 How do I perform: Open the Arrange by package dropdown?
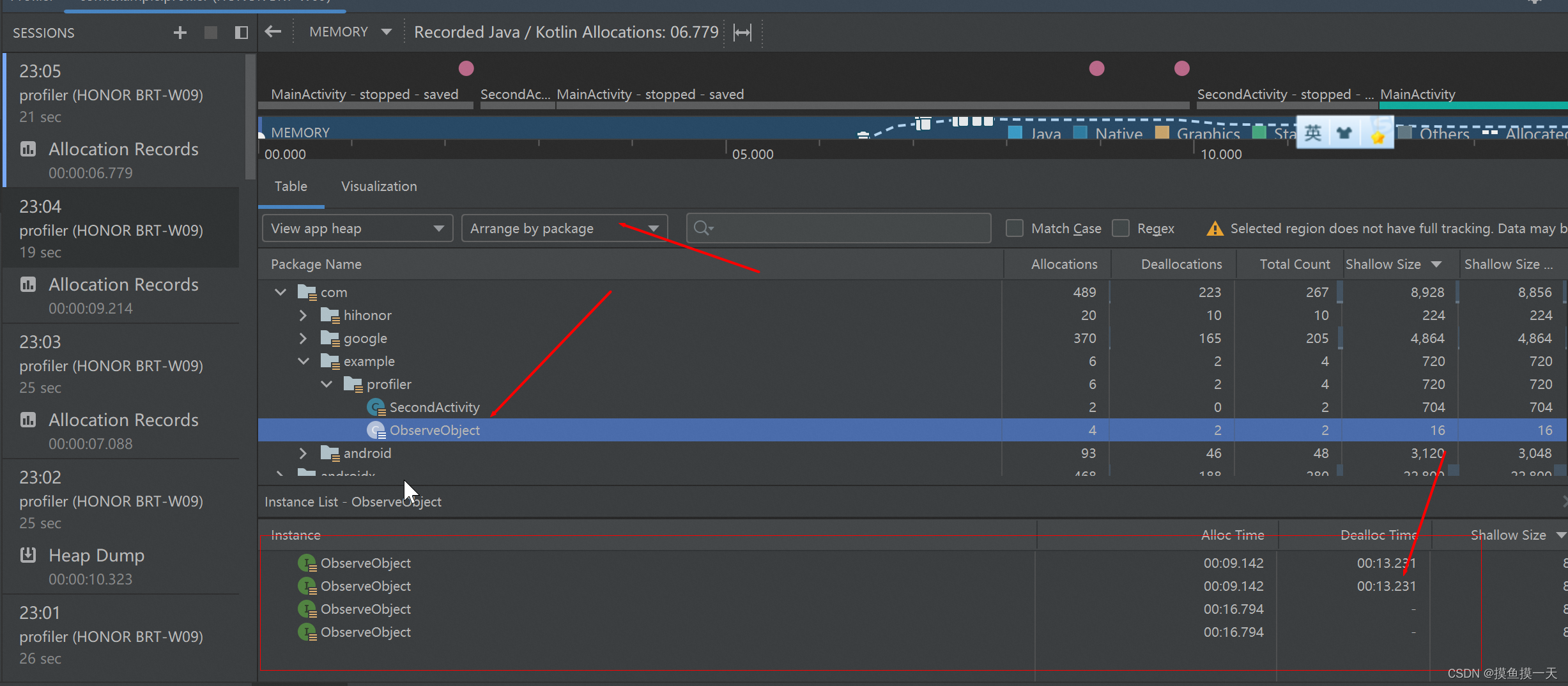pos(565,229)
